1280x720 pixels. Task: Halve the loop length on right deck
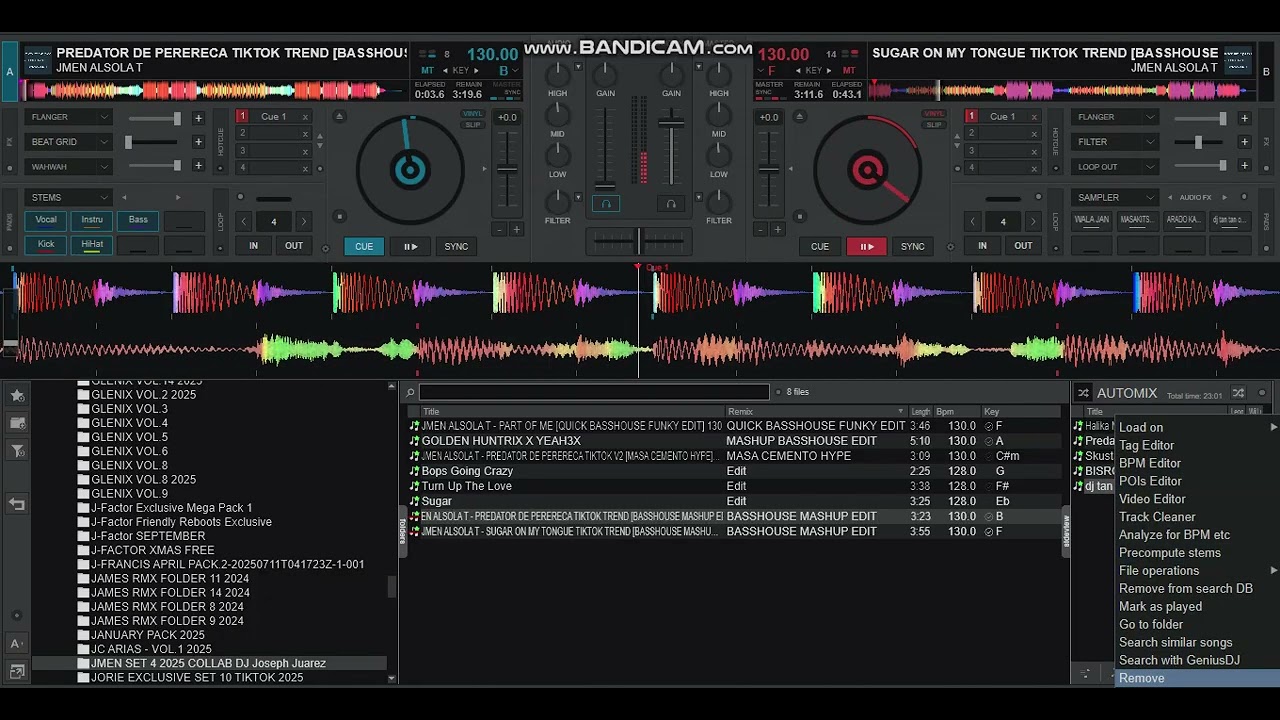point(973,221)
